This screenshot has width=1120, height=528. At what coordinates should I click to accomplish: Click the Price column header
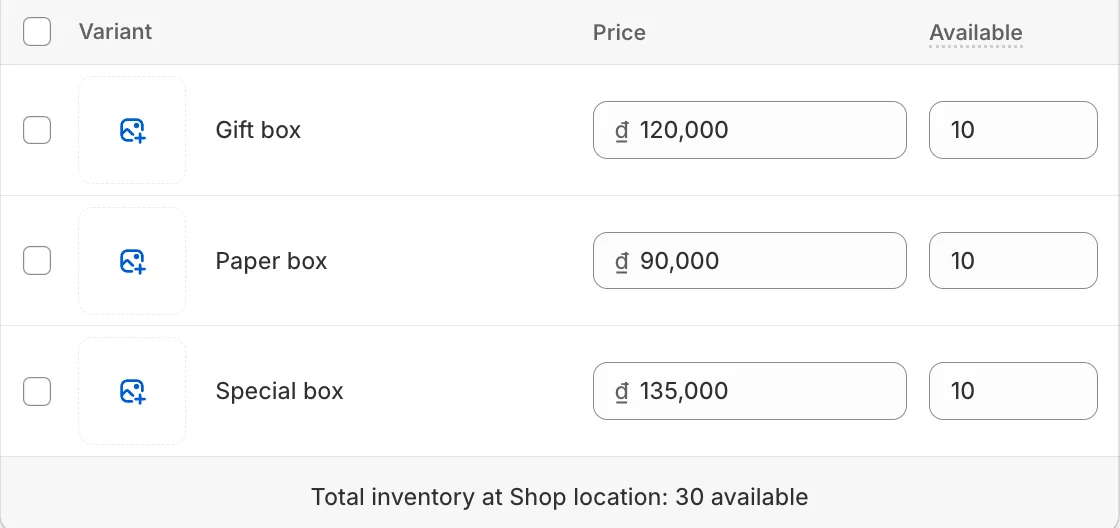[x=619, y=33]
